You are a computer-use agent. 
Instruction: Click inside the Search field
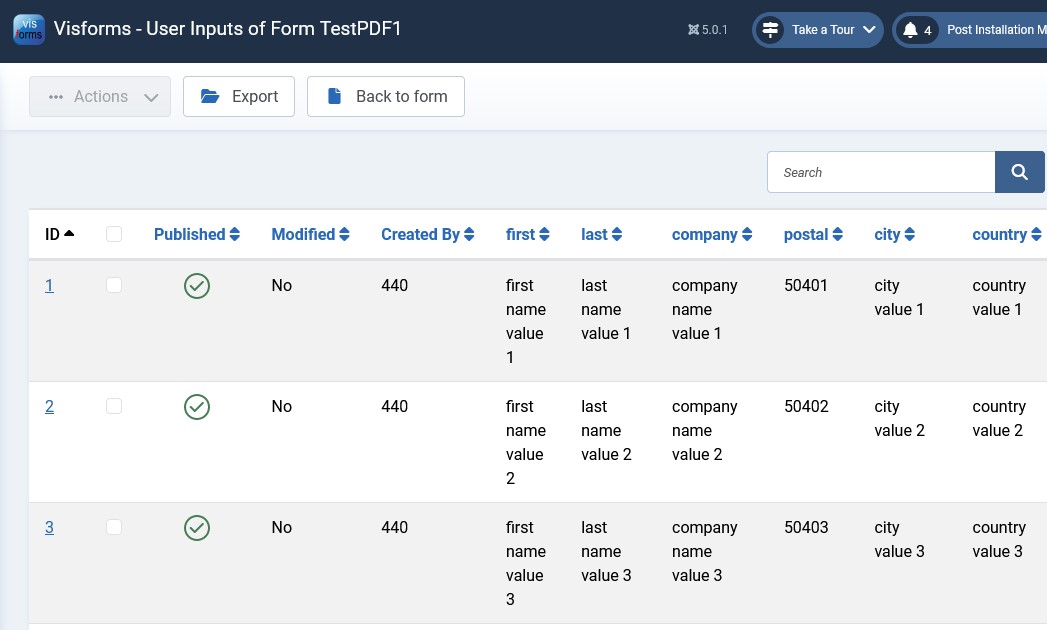click(880, 171)
